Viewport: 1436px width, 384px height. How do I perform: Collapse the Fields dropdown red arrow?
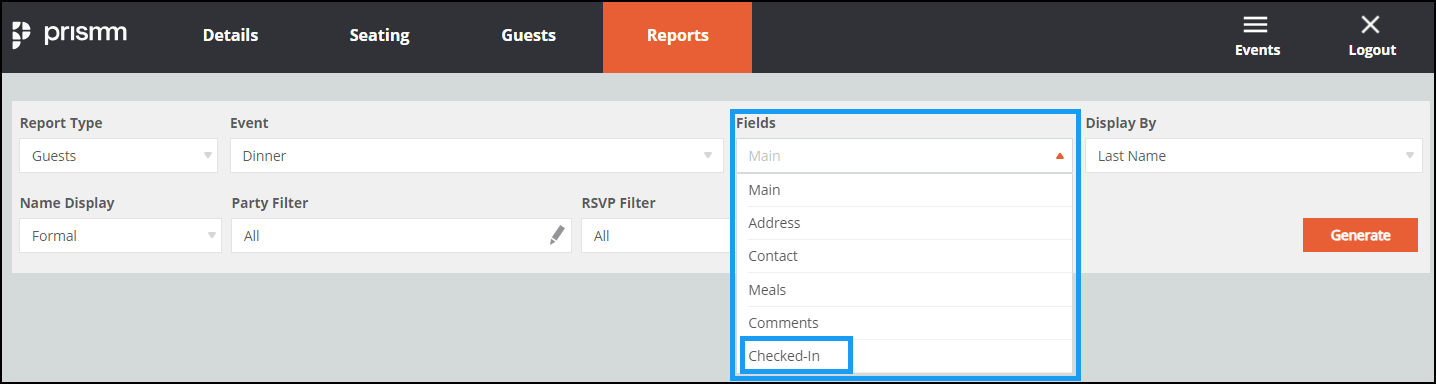click(x=1059, y=156)
